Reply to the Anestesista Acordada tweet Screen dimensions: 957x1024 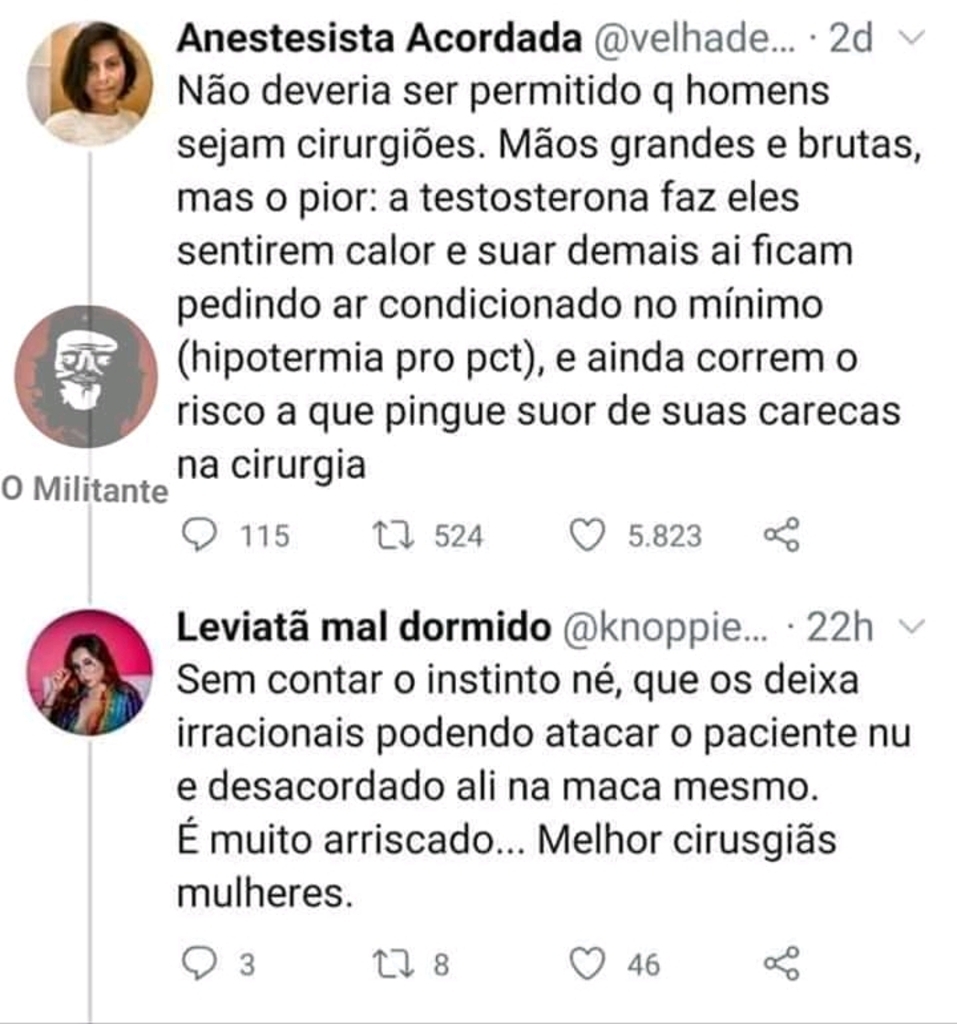pos(201,536)
